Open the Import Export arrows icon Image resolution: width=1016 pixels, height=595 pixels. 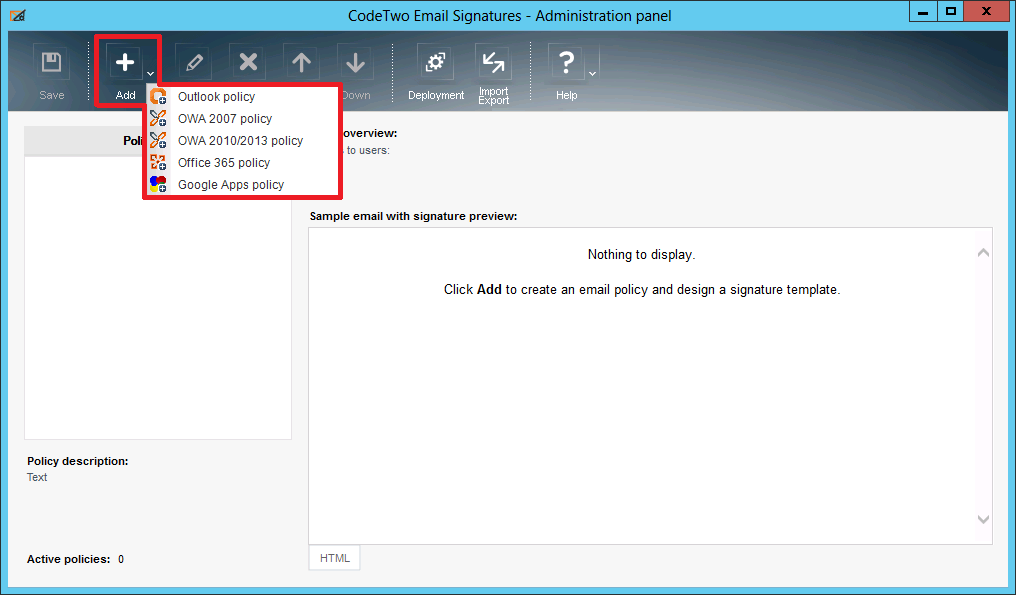493,63
